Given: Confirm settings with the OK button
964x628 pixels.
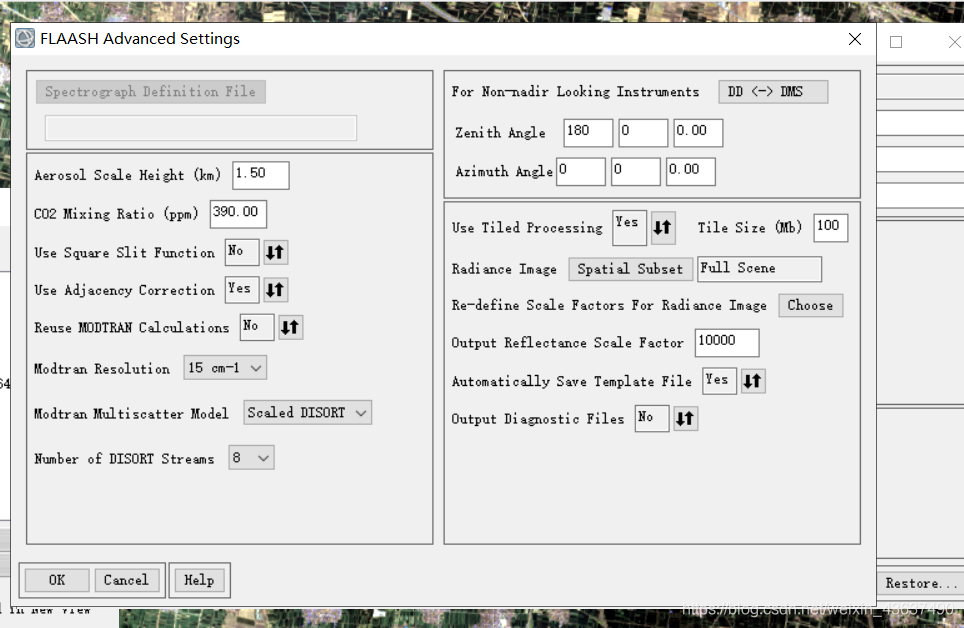Looking at the screenshot, I should point(57,580).
